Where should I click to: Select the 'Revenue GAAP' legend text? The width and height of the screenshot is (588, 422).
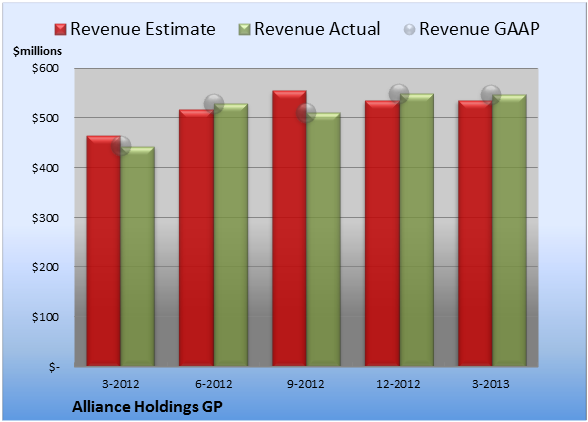click(479, 29)
